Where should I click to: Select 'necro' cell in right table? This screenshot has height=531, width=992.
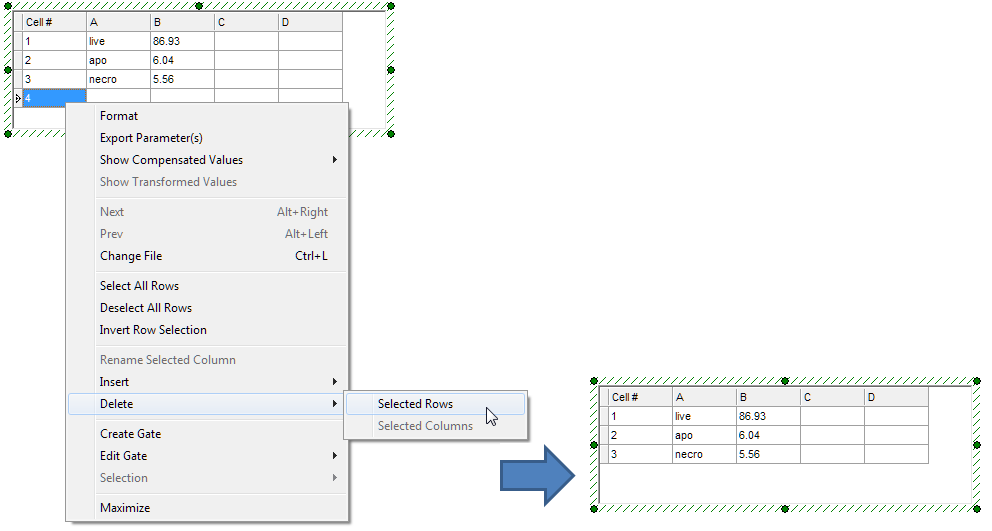[703, 454]
